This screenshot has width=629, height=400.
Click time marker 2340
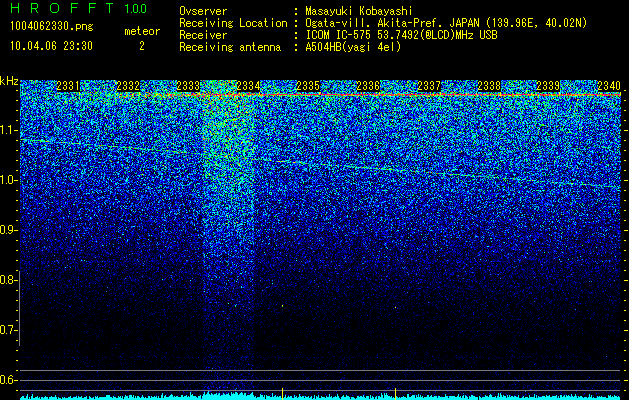click(609, 86)
